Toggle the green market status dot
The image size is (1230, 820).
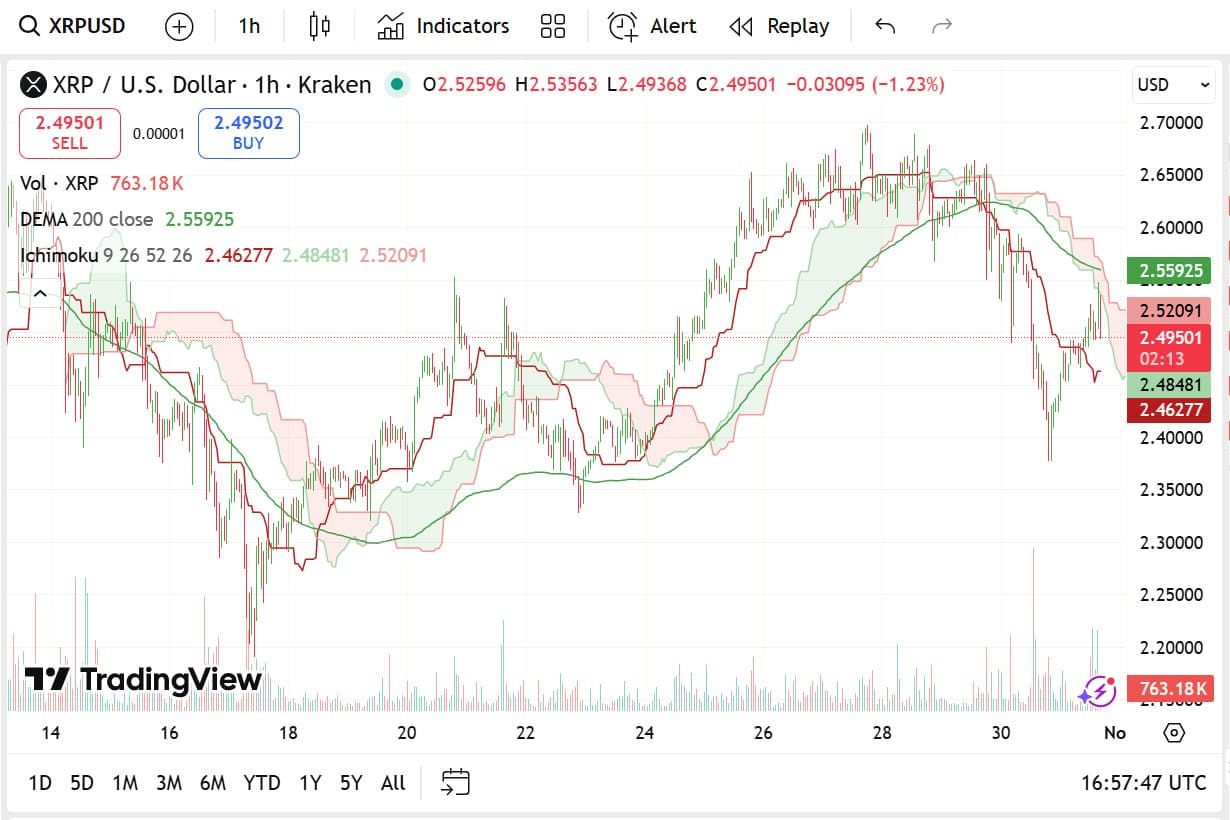(x=398, y=85)
